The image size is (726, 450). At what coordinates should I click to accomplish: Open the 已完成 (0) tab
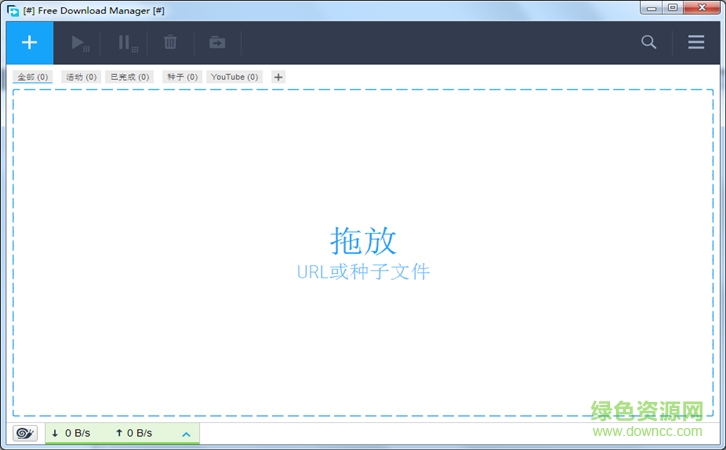tap(130, 77)
